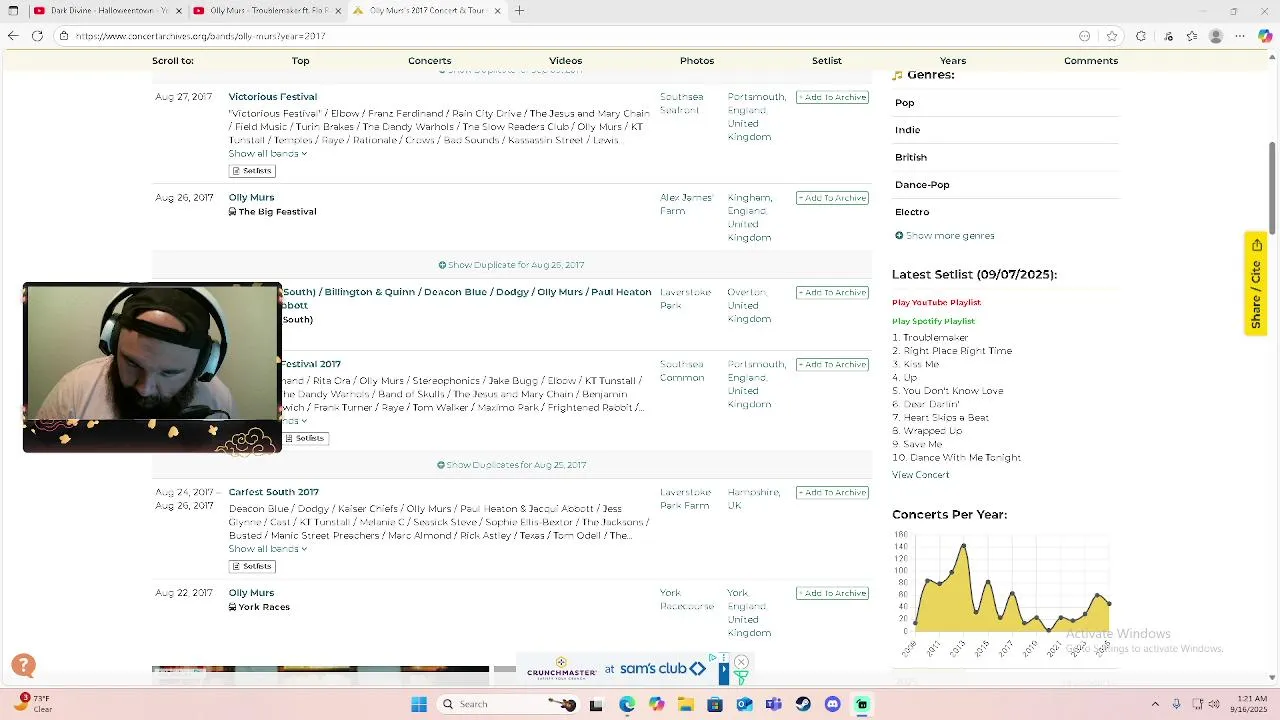
Task: Open the Victorious Festival concert link
Action: pyautogui.click(x=272, y=97)
